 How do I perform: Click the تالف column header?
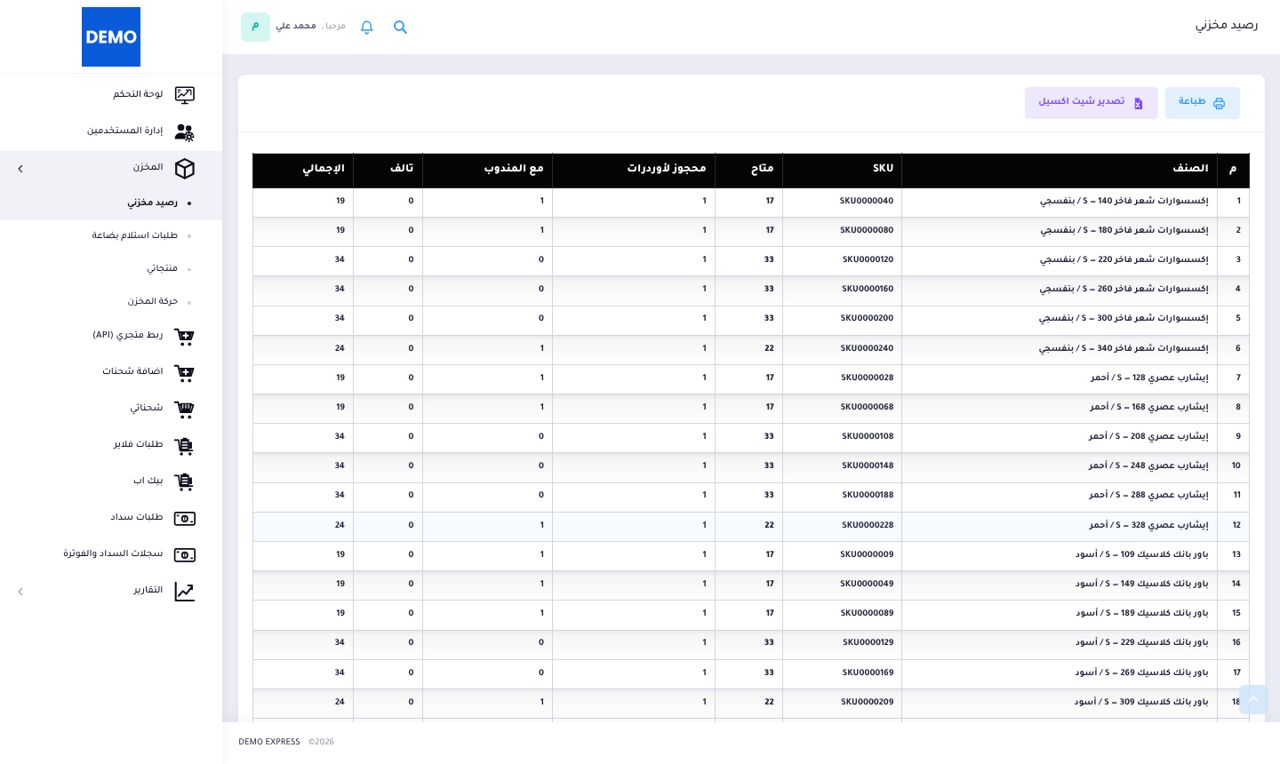(388, 170)
